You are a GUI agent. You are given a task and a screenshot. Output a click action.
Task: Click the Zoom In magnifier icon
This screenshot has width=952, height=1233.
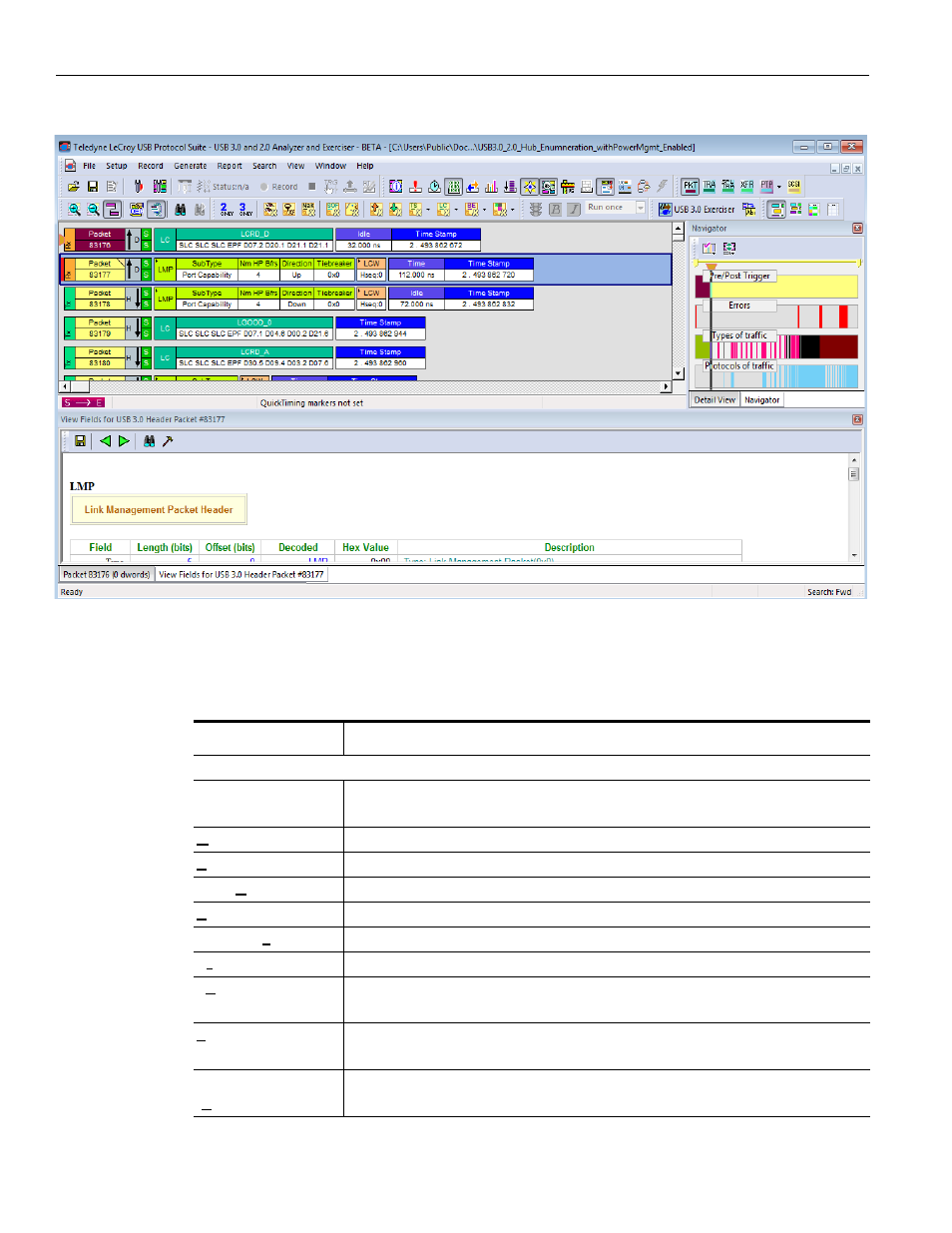coord(74,210)
